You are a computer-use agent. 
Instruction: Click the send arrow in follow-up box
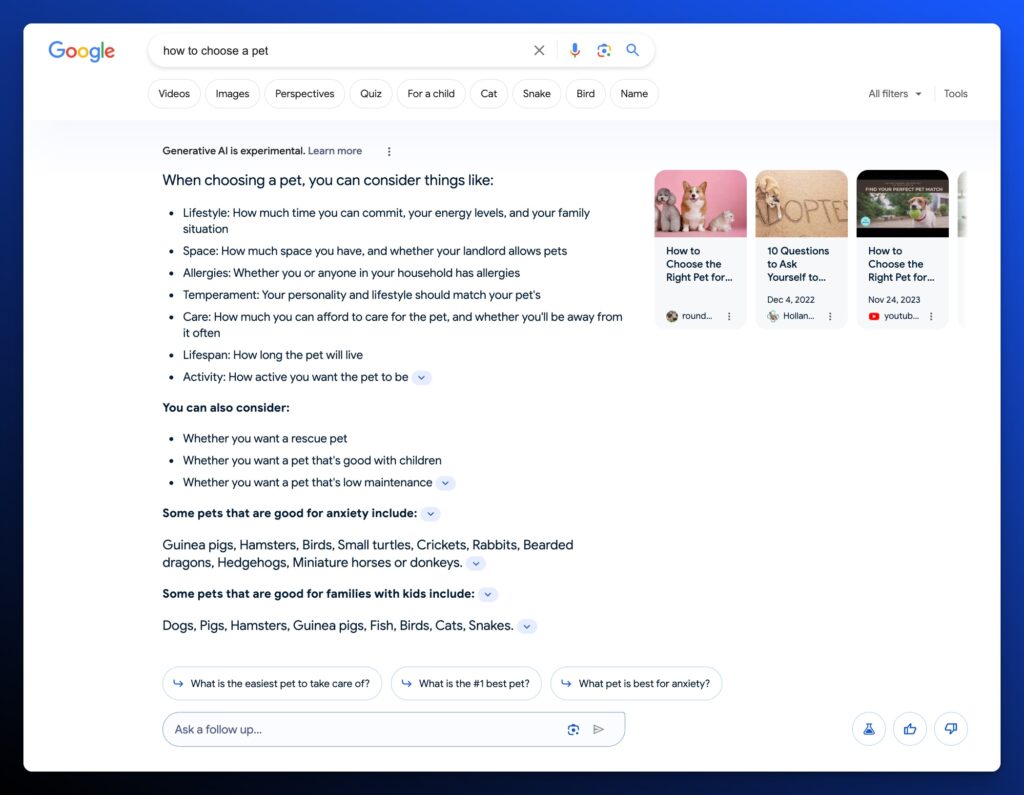pyautogui.click(x=599, y=730)
